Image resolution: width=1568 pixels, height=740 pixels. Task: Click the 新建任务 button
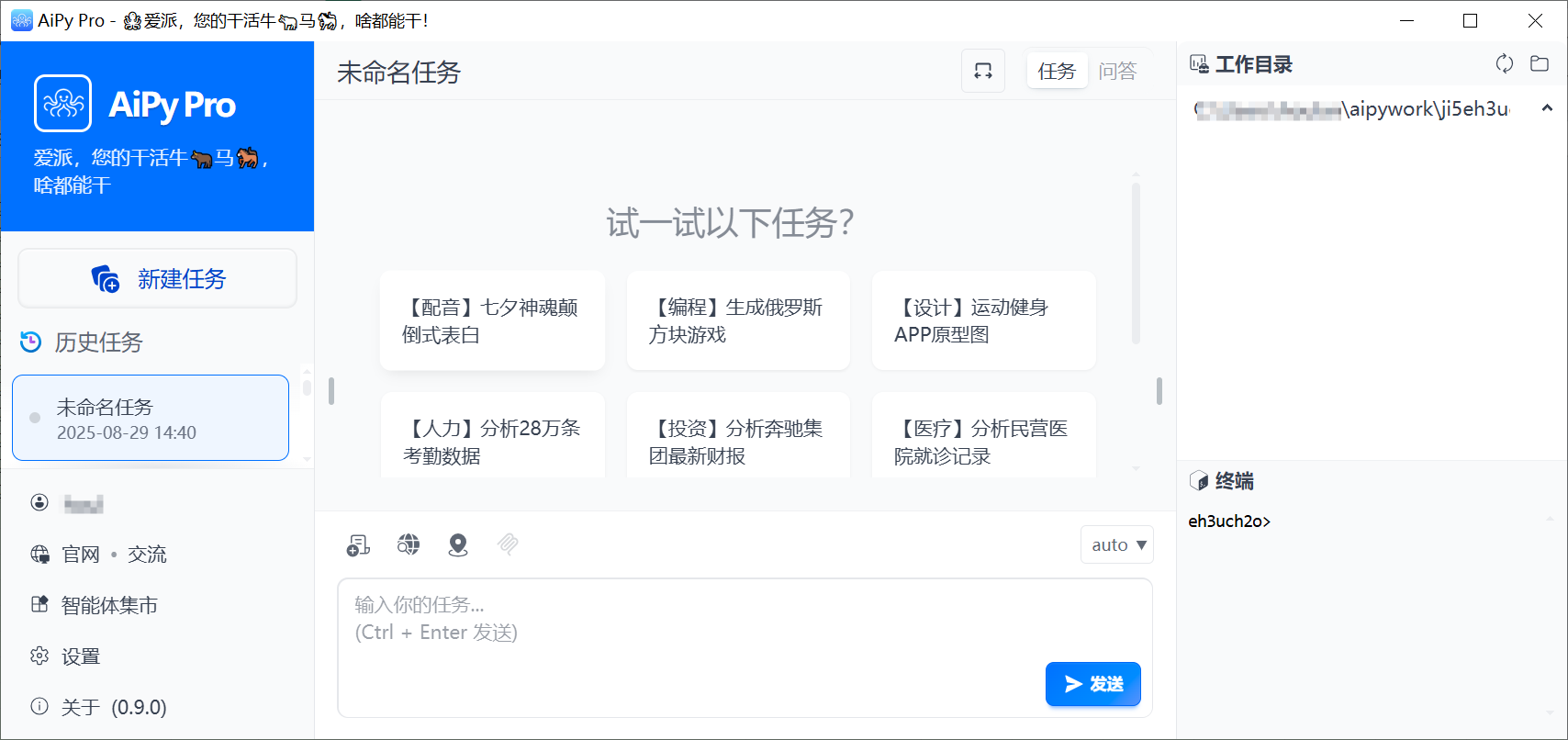tap(158, 278)
